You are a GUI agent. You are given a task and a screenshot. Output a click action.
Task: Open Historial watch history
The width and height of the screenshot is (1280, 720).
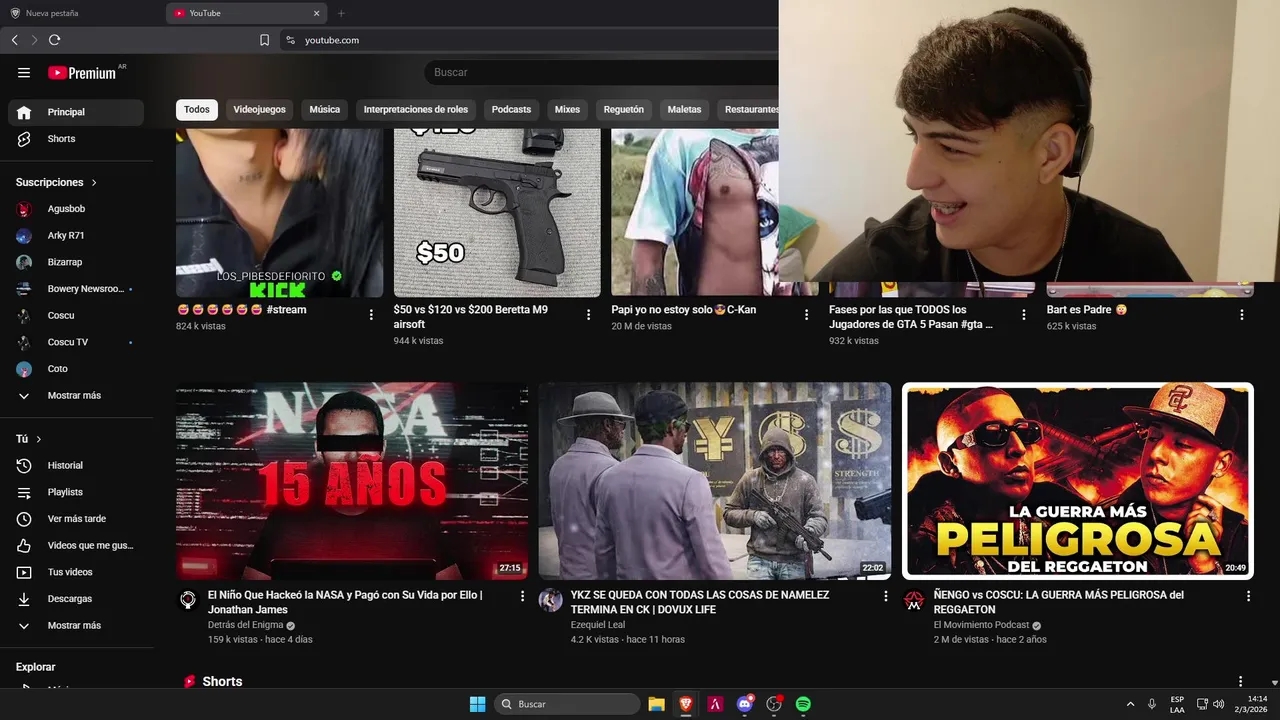click(x=76, y=466)
